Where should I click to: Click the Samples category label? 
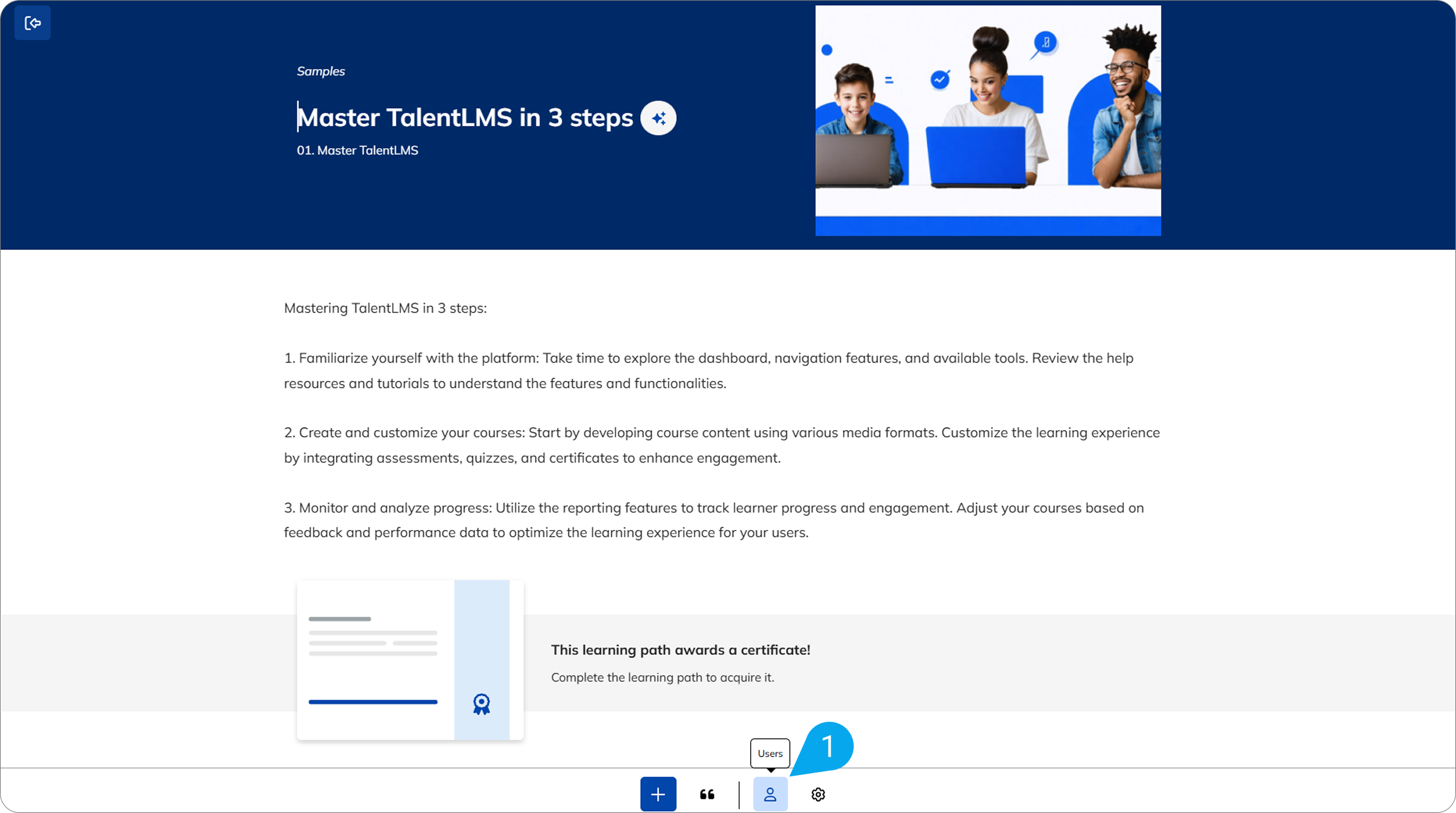(x=321, y=71)
